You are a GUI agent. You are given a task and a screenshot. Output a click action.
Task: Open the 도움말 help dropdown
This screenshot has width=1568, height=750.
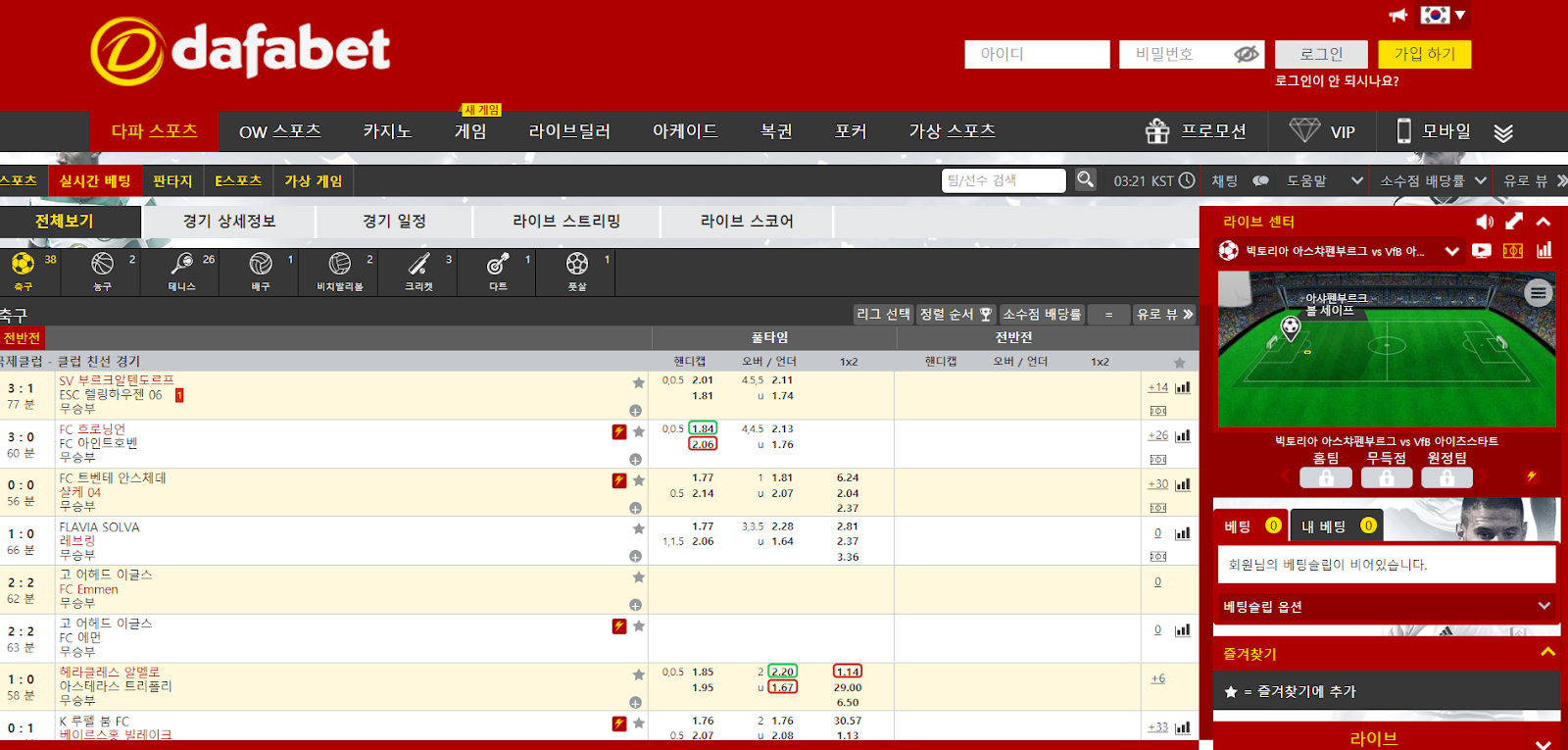click(x=1325, y=180)
